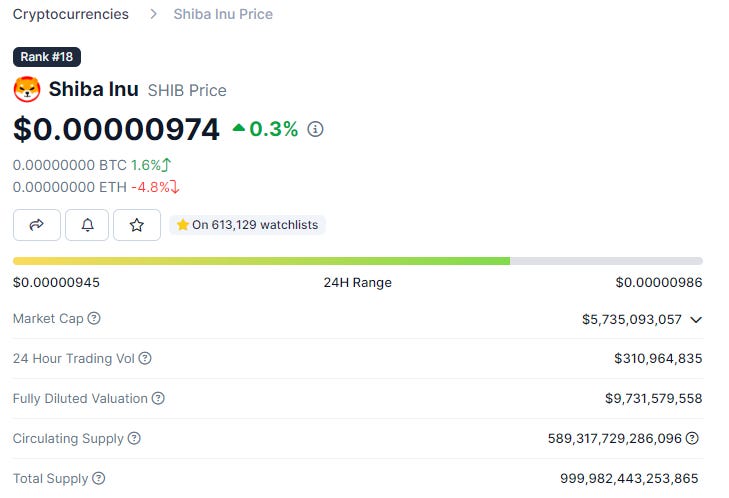729x498 pixels.
Task: Click the -4.8% ETH change percentage
Action: click(150, 187)
